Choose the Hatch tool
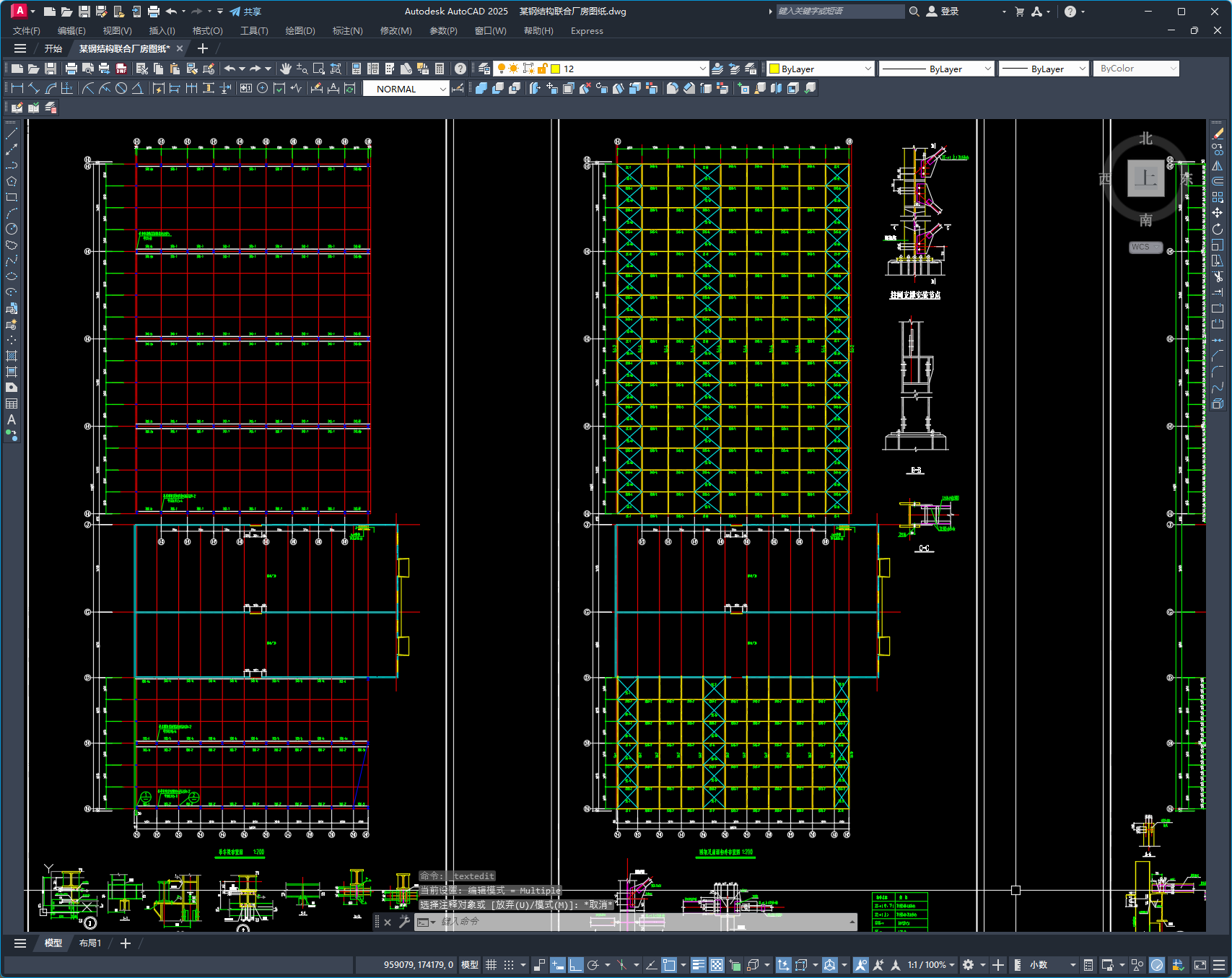1232x978 pixels. point(12,356)
